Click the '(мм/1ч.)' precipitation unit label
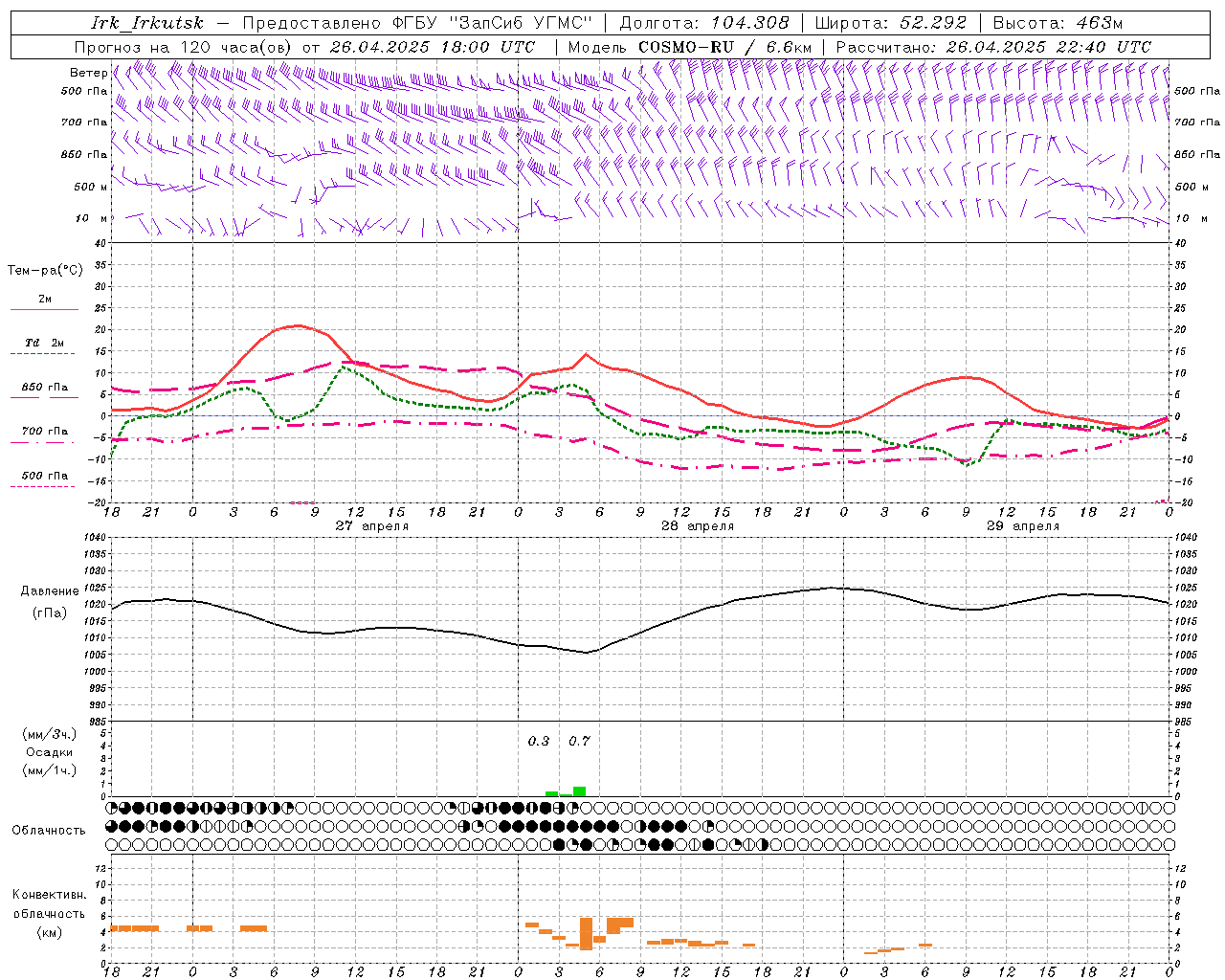The height and width of the screenshot is (980, 1225). pos(49,770)
